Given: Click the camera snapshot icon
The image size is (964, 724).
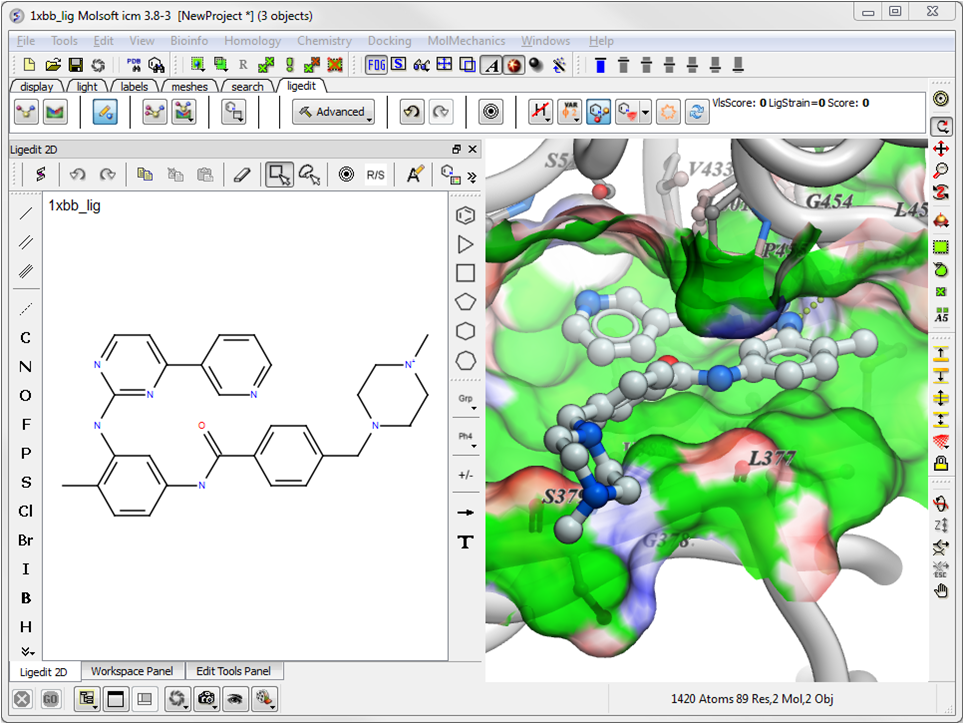Looking at the screenshot, I should pos(207,698).
